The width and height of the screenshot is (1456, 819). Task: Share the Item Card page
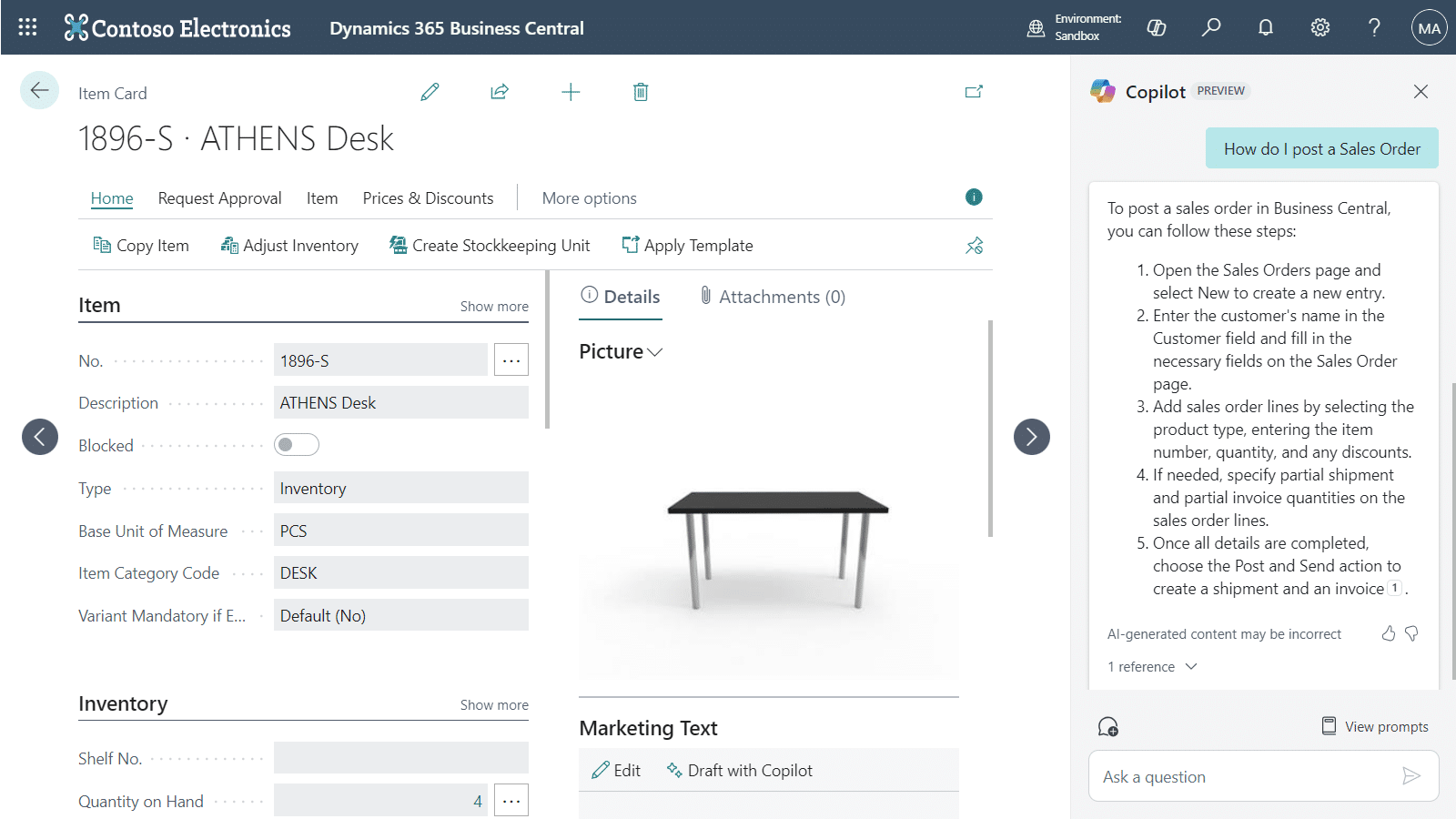pos(500,92)
